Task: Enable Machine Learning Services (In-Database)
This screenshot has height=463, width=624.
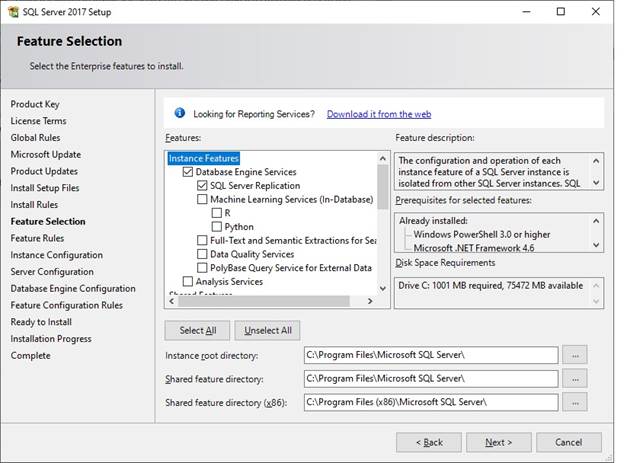Action: tap(203, 200)
